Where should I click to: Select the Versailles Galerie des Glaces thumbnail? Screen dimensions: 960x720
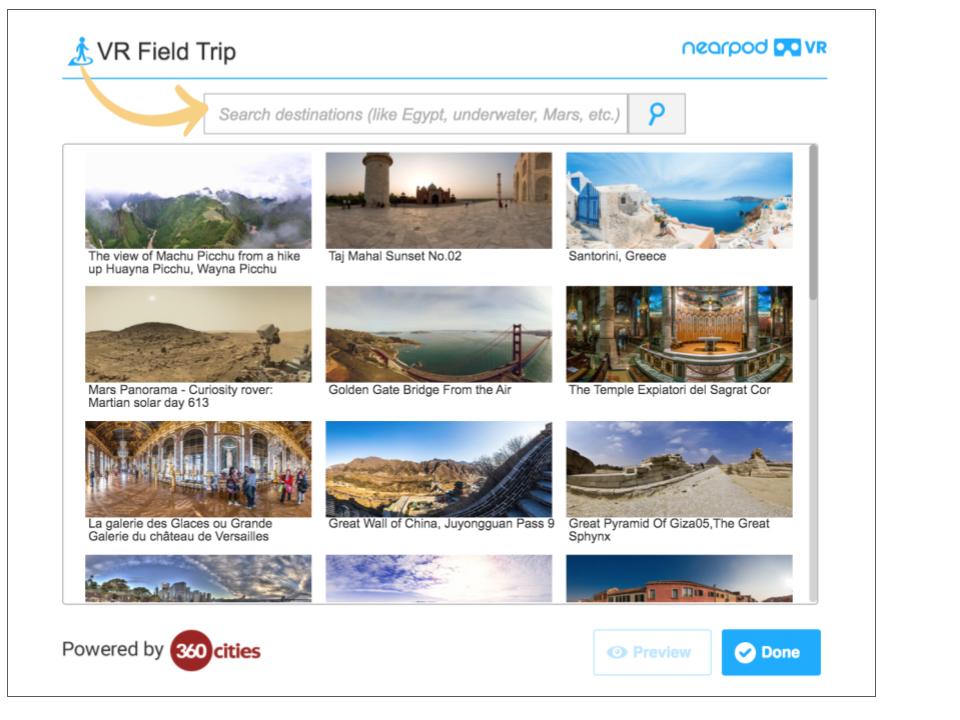(x=198, y=469)
